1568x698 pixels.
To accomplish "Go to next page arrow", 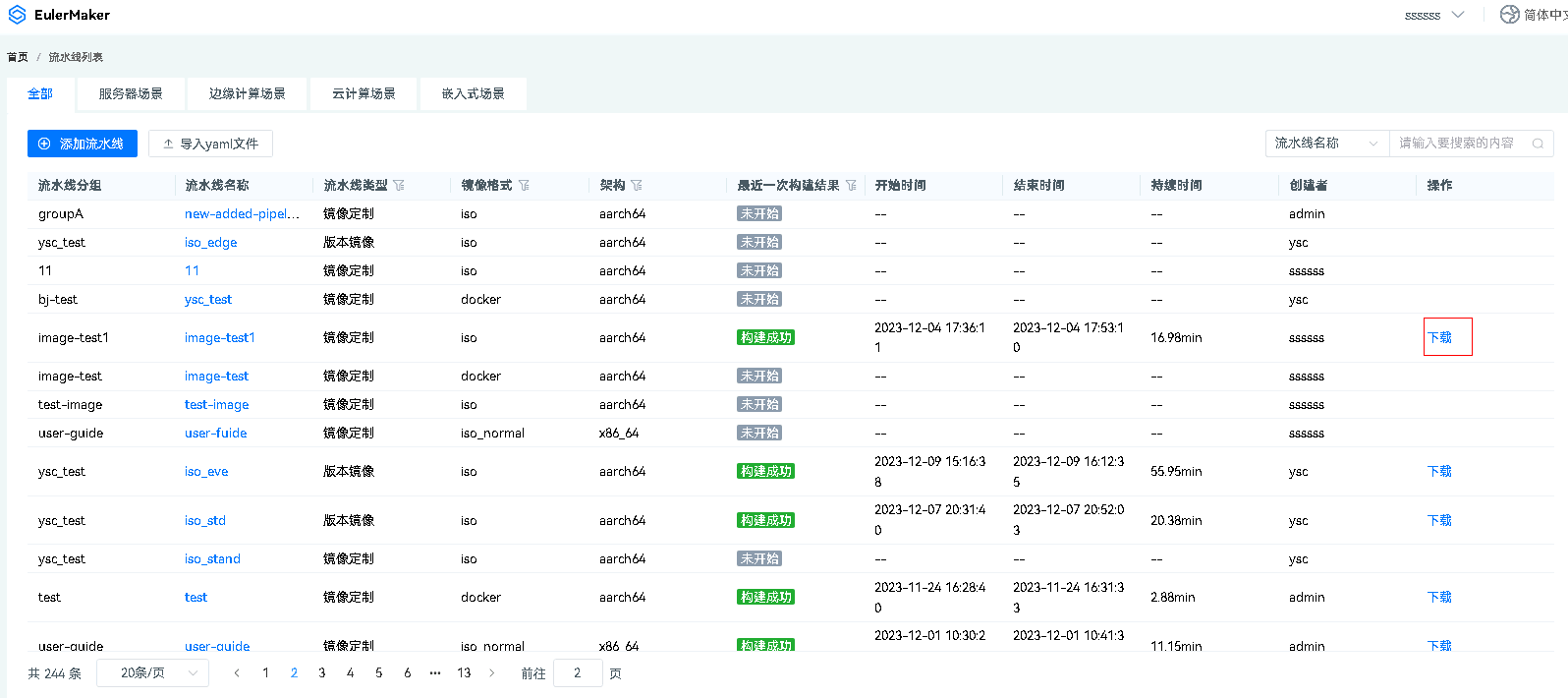I will (492, 673).
